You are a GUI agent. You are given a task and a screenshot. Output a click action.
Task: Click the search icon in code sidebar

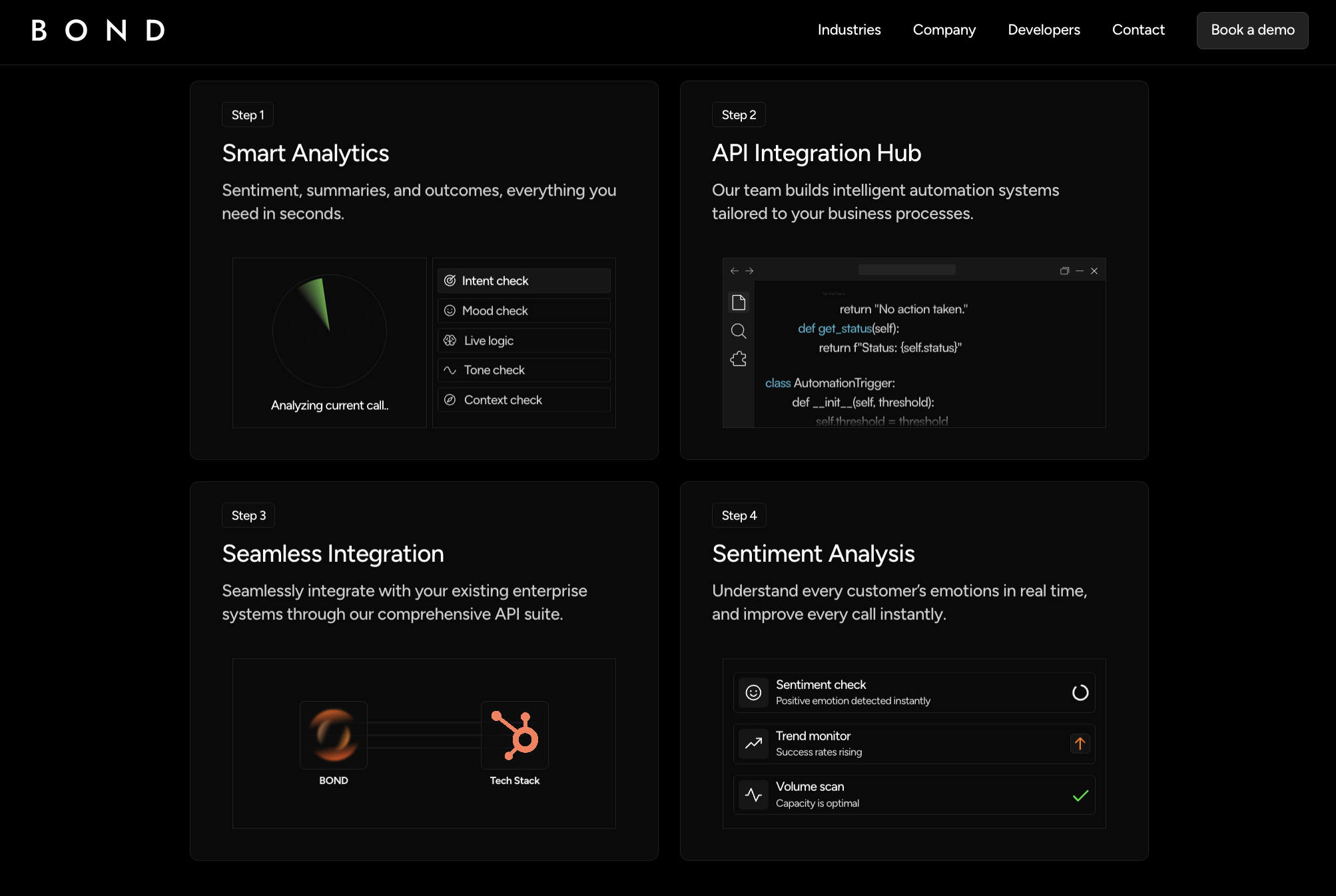pyautogui.click(x=738, y=331)
